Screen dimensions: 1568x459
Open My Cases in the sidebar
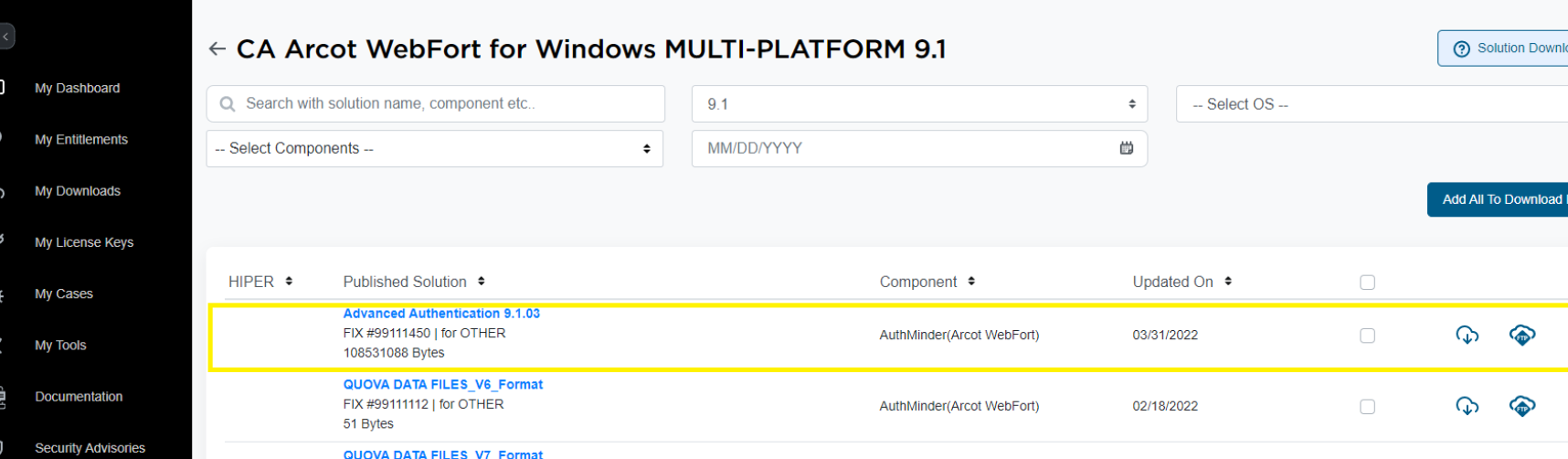click(x=64, y=294)
